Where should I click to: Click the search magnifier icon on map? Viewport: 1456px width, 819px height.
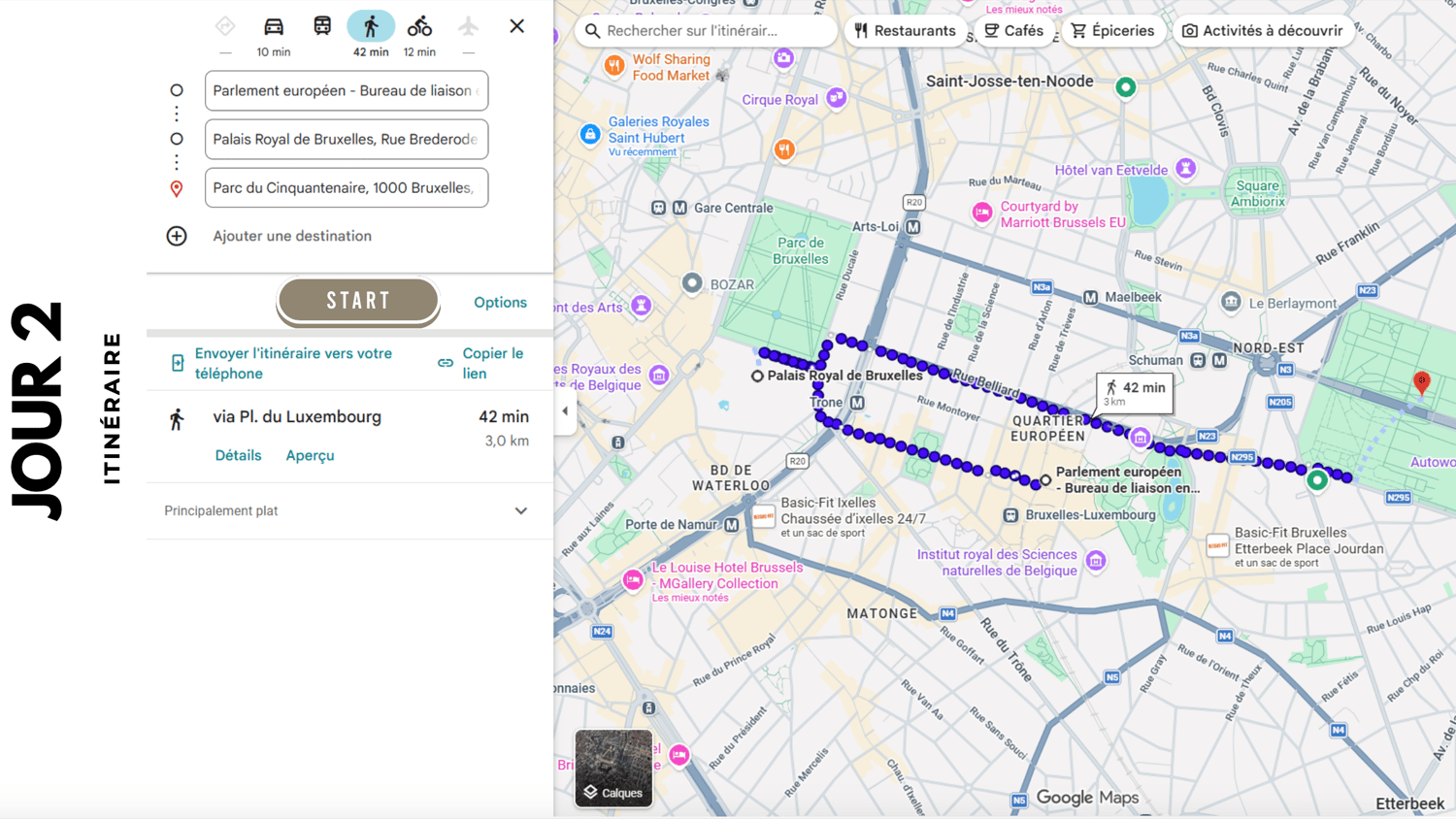pyautogui.click(x=593, y=31)
